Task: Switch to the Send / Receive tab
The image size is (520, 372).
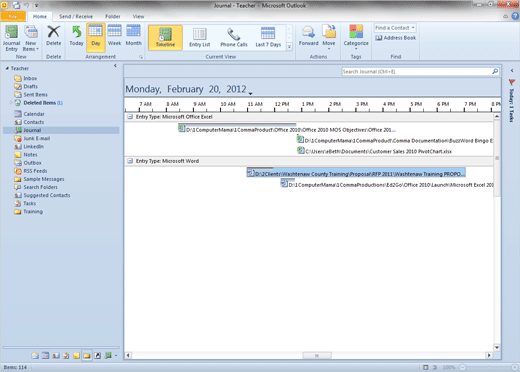Action: 76,16
